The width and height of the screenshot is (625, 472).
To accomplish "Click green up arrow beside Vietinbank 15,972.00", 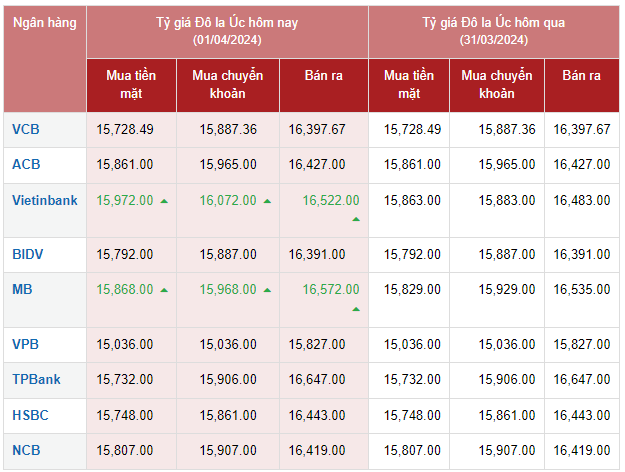I will coord(164,201).
